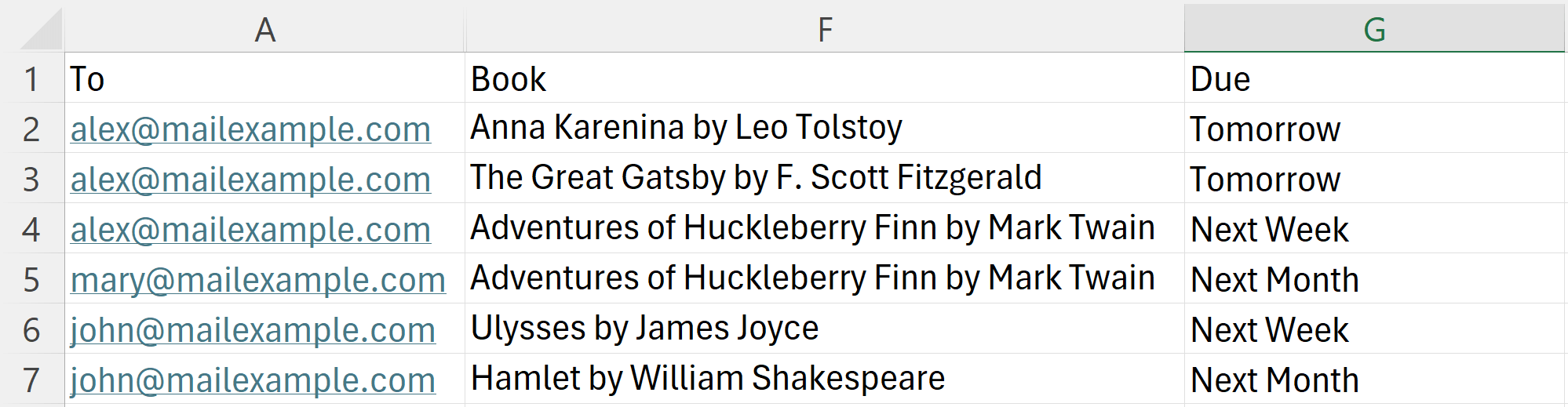This screenshot has width=1568, height=407.
Task: Select row 7 header
Action: click(31, 380)
